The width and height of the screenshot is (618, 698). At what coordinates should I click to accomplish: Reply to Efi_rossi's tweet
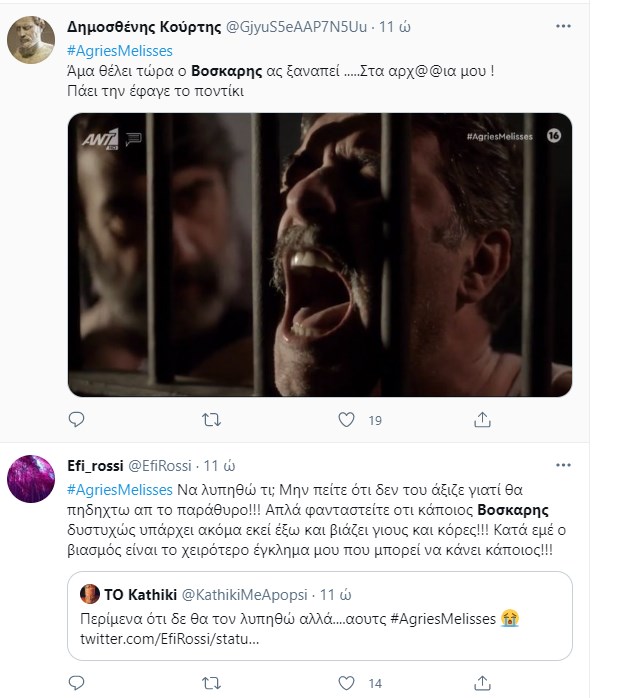77,683
